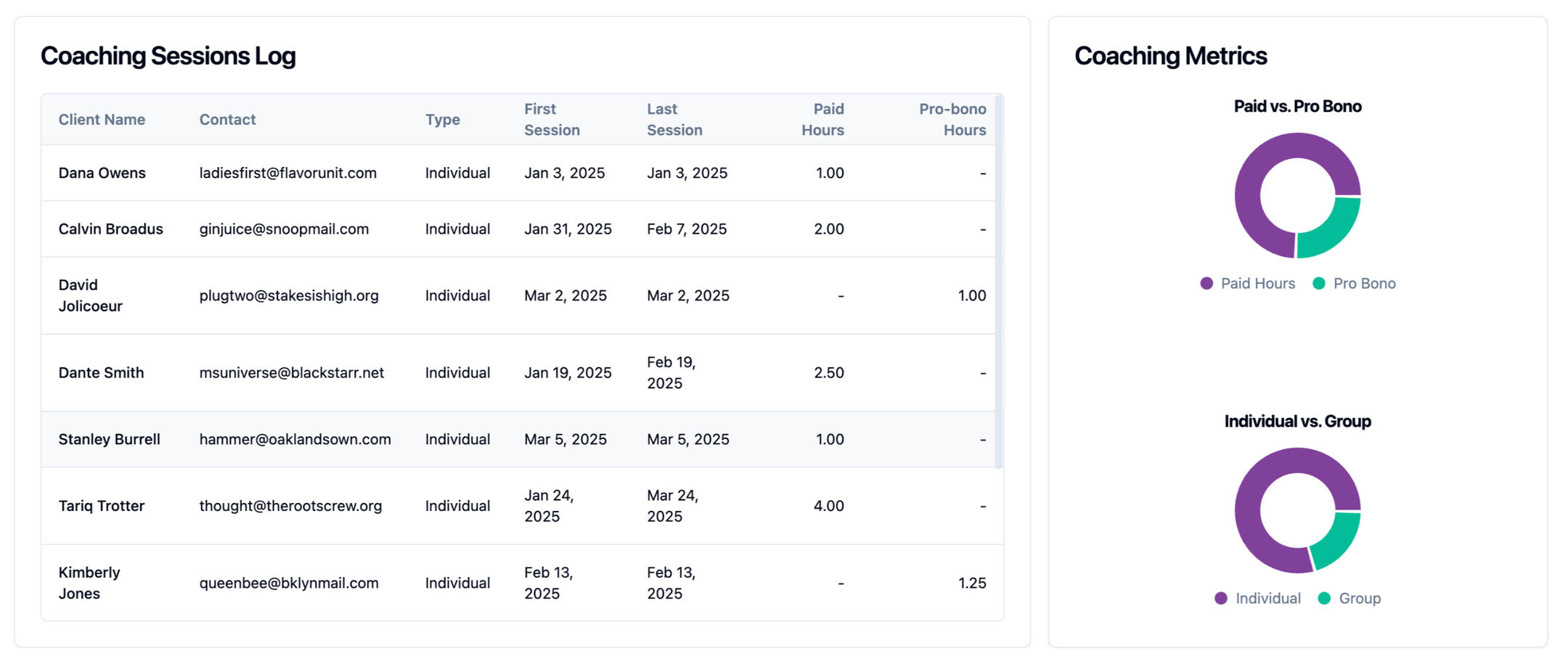Click the Type column header

point(443,120)
